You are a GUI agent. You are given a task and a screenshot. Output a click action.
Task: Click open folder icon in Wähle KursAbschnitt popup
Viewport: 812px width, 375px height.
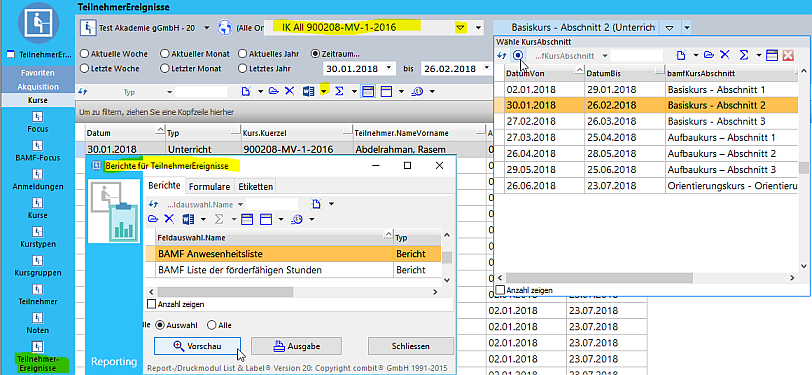(x=708, y=55)
